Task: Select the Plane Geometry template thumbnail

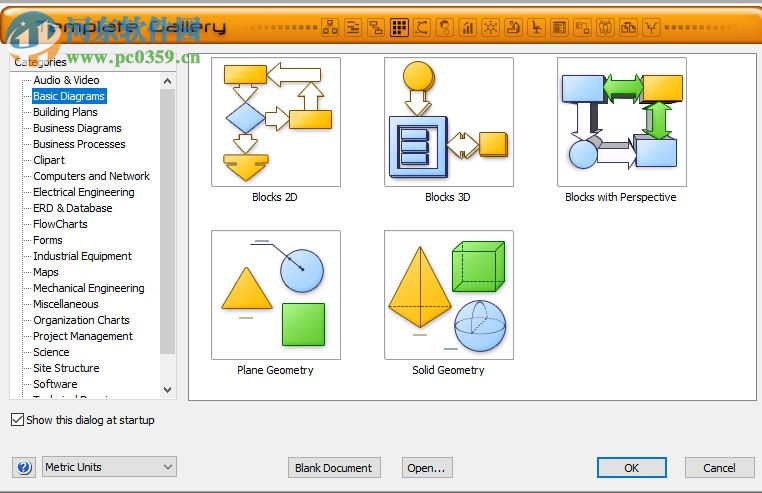Action: point(276,295)
